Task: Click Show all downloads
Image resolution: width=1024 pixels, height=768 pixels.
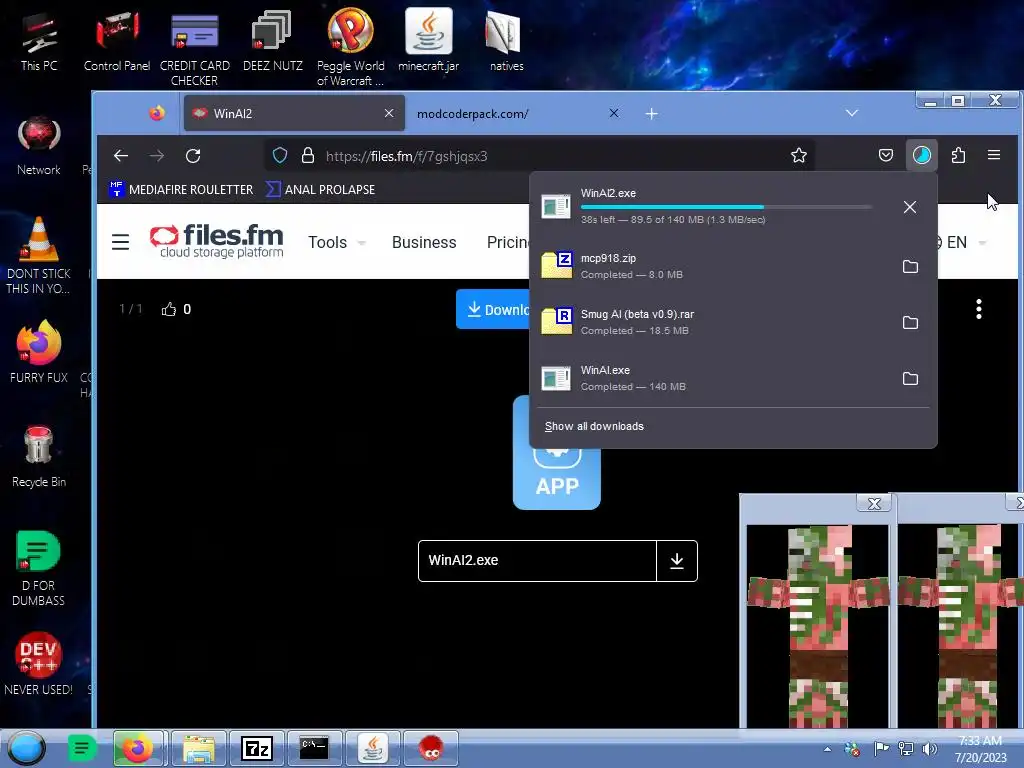Action: pos(594,426)
